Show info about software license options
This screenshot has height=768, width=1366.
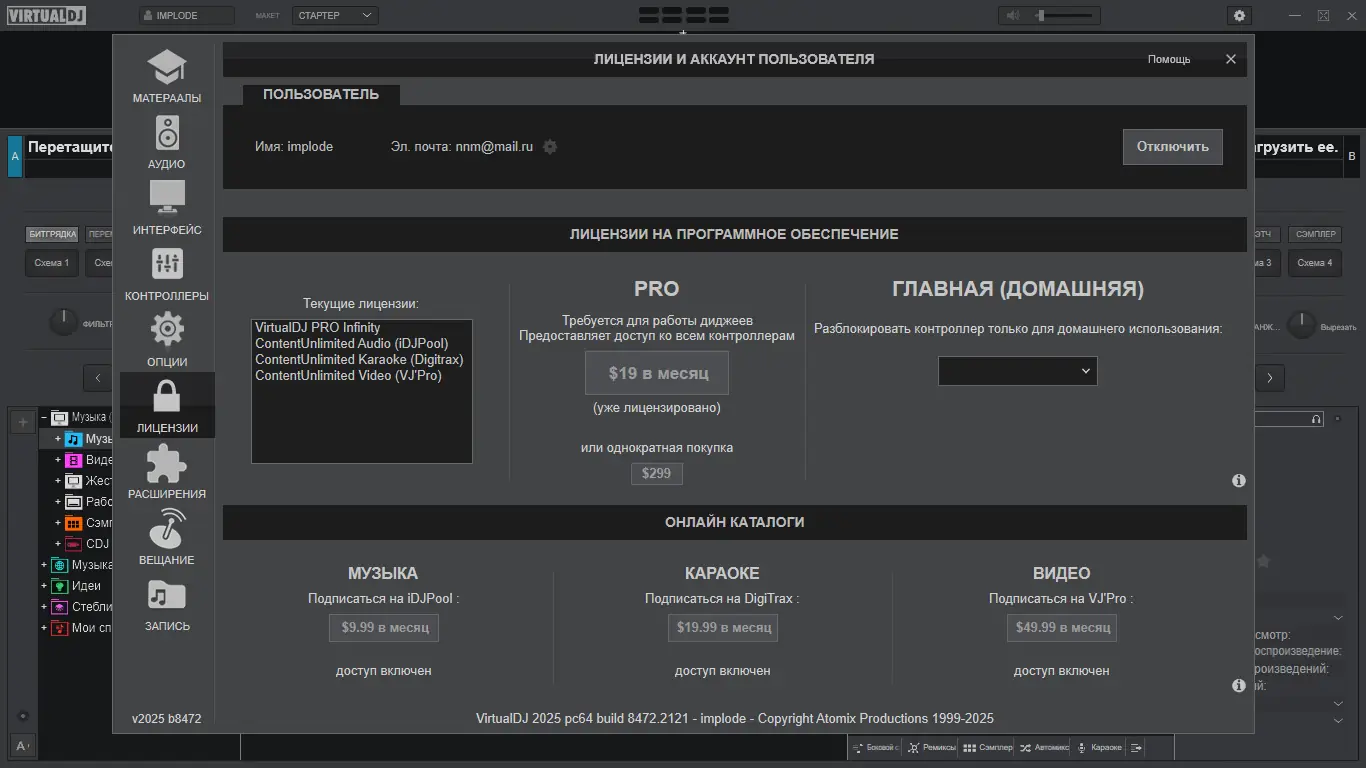click(x=1239, y=481)
